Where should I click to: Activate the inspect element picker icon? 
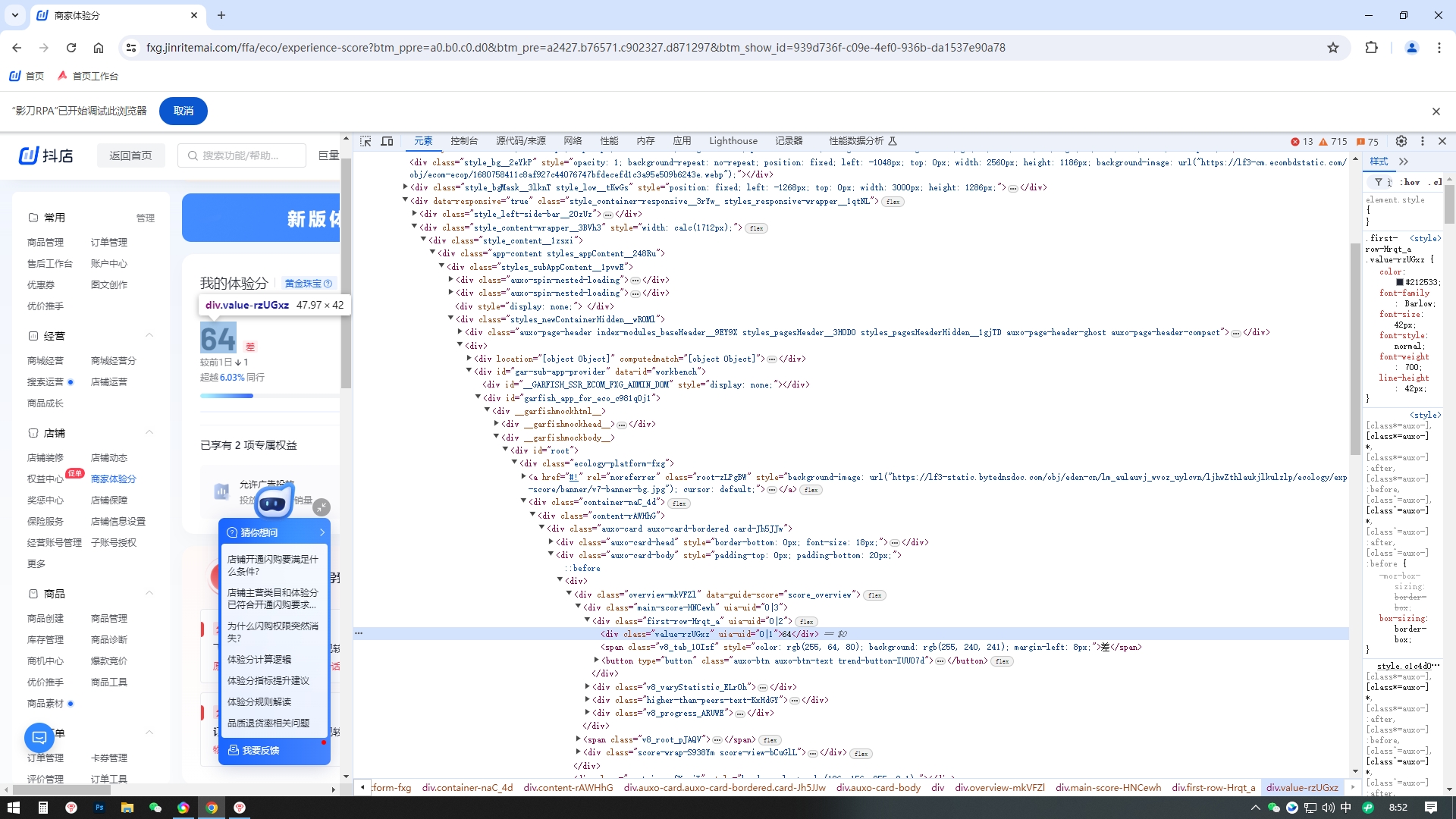pyautogui.click(x=366, y=141)
